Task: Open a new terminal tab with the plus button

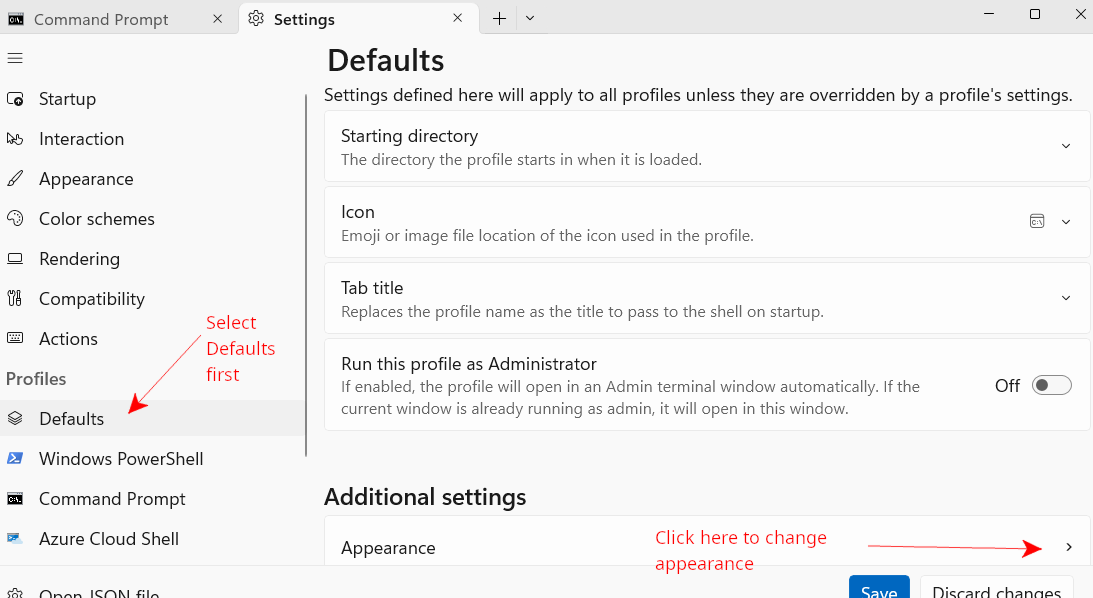Action: click(x=498, y=18)
